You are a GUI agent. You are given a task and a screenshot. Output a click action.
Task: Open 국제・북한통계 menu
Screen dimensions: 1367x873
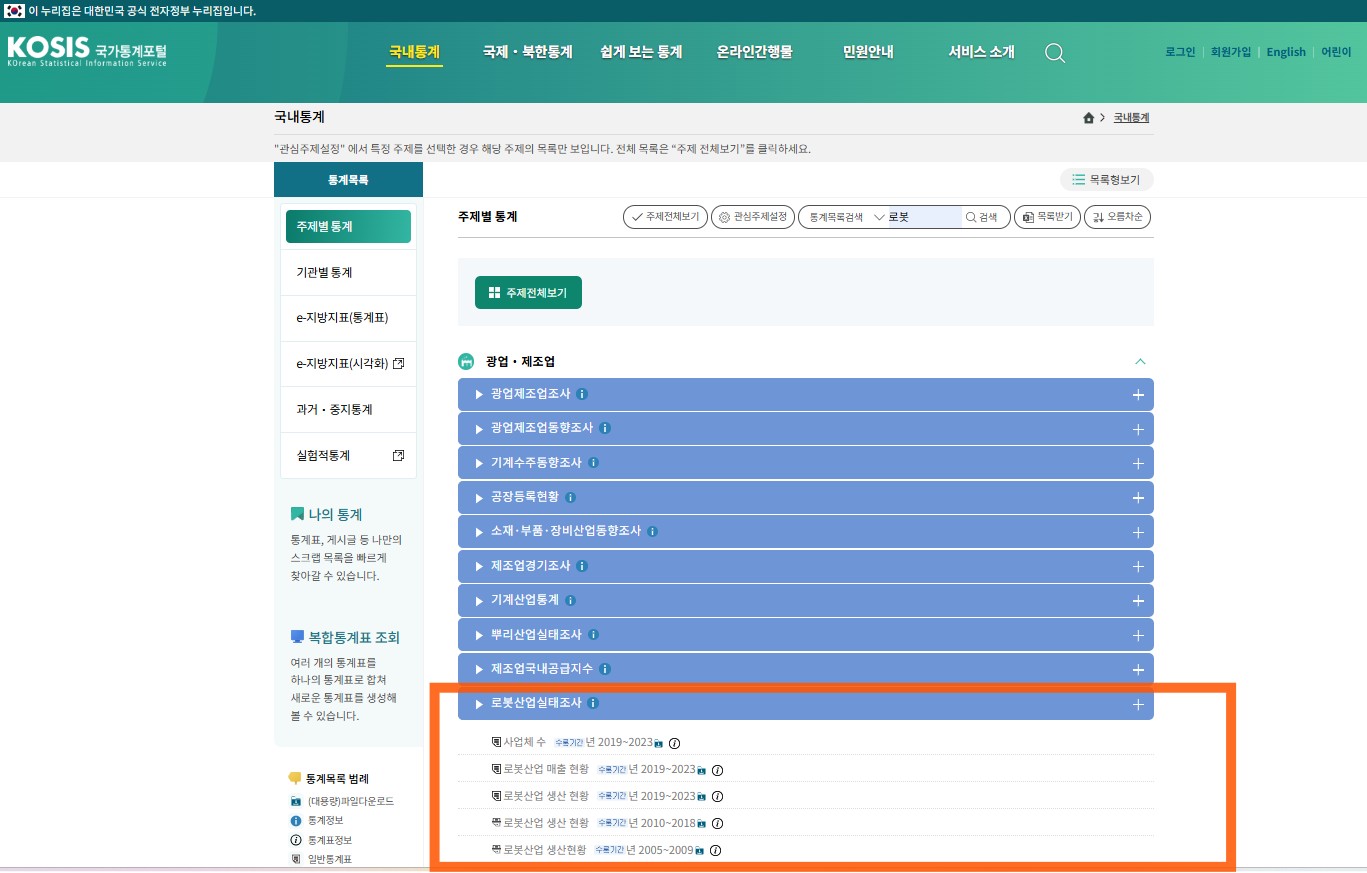click(527, 52)
